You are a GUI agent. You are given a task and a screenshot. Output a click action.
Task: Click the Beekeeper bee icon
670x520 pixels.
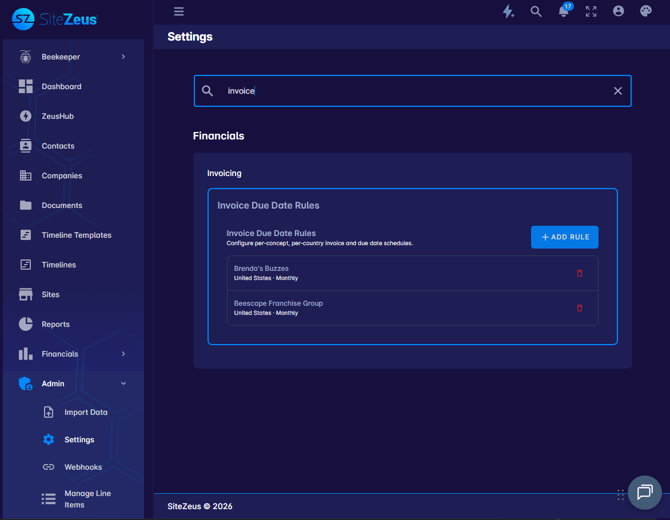click(26, 56)
